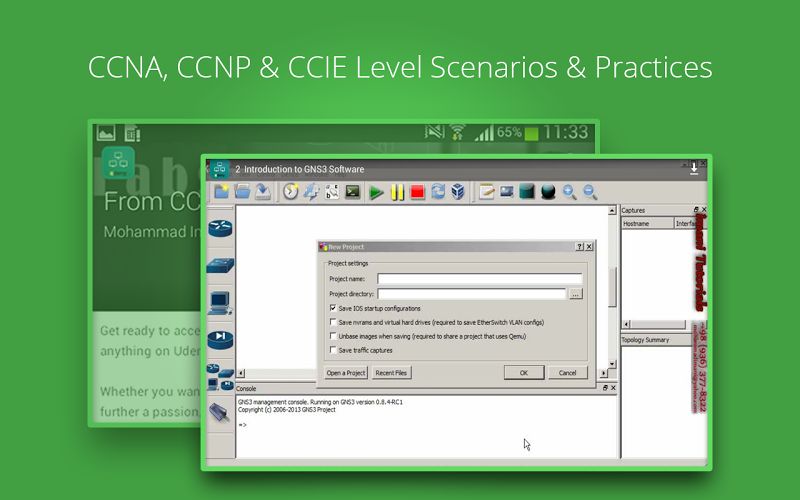Image resolution: width=800 pixels, height=500 pixels.
Task: Click the Insert a picture icon
Action: (507, 192)
